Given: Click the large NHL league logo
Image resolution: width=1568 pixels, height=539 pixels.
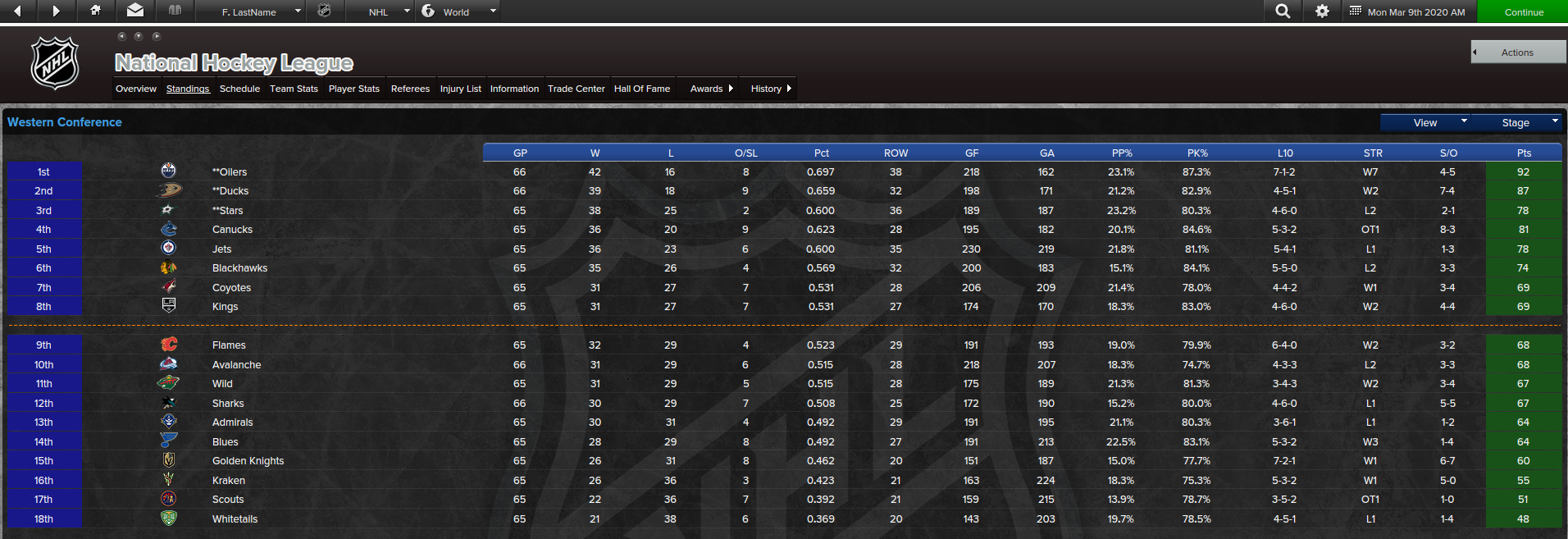Looking at the screenshot, I should tap(55, 63).
